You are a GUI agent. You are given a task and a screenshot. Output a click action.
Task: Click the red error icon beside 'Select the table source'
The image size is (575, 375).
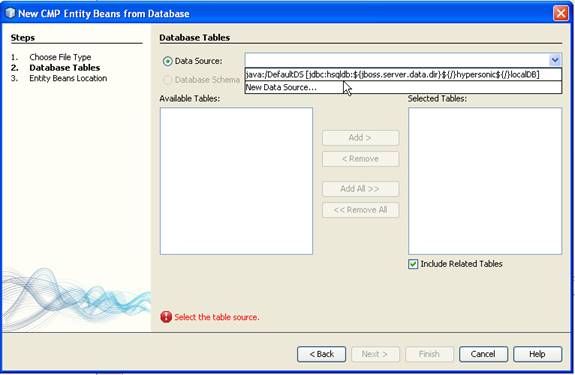click(166, 317)
